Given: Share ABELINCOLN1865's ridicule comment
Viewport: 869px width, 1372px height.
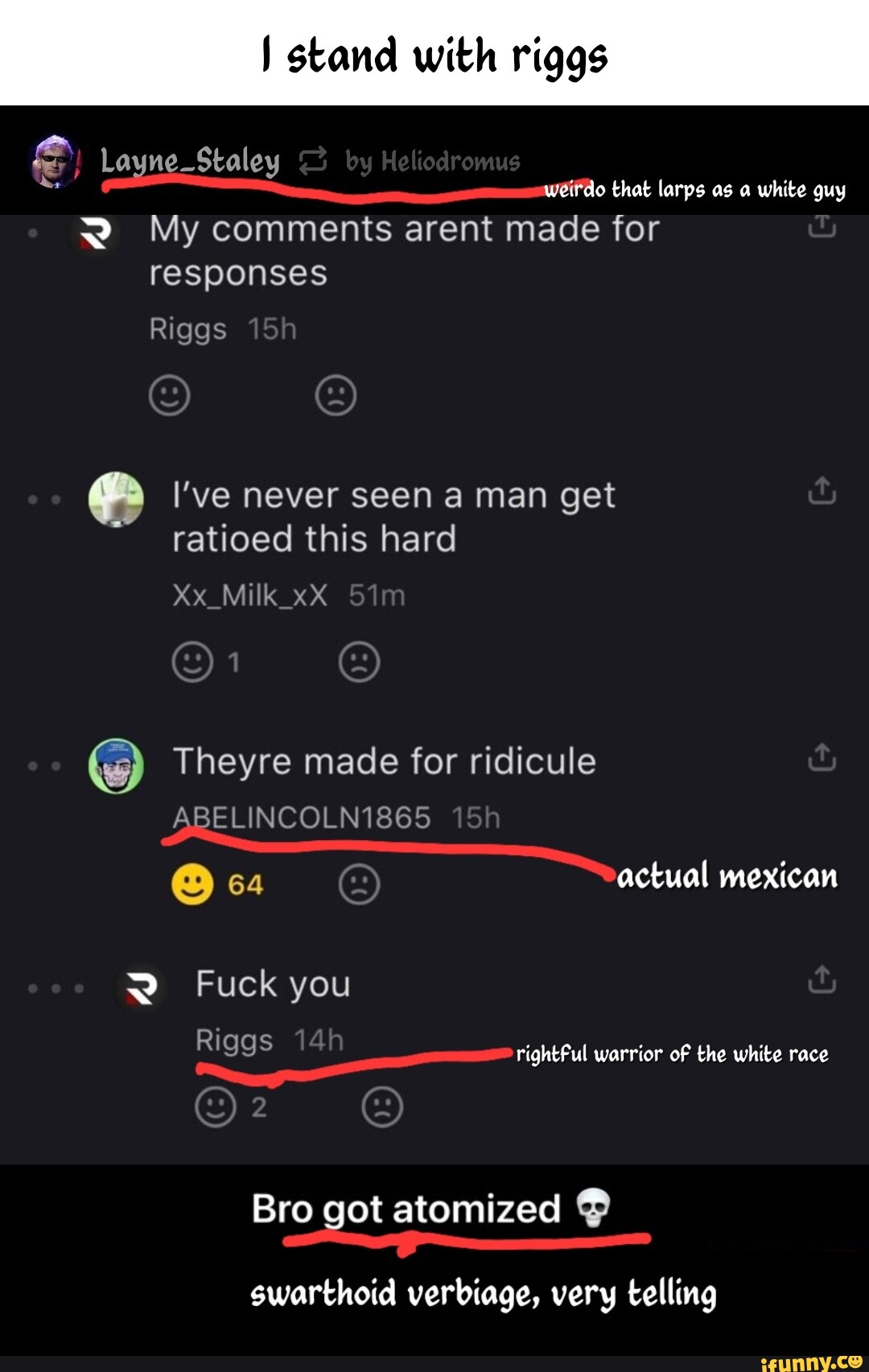Looking at the screenshot, I should click(x=822, y=757).
